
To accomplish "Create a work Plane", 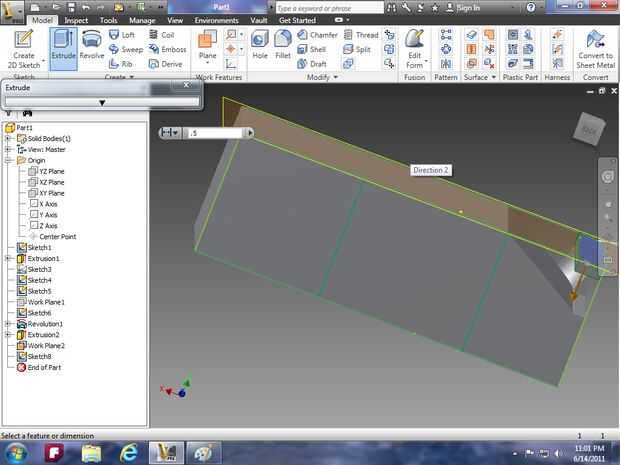I will (208, 47).
